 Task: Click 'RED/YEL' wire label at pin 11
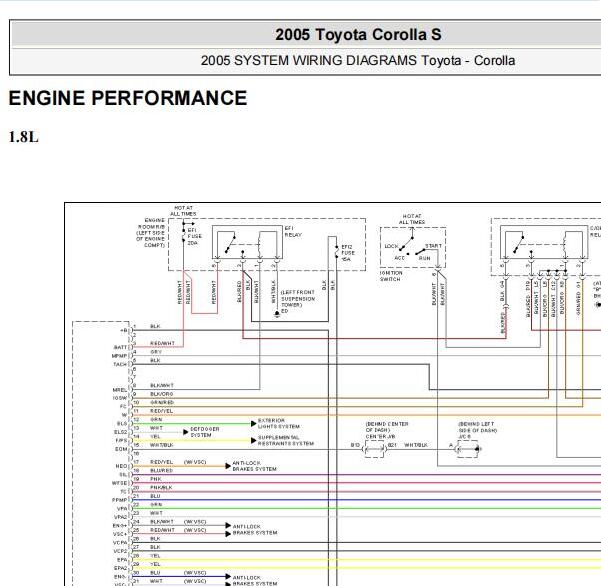point(162,411)
